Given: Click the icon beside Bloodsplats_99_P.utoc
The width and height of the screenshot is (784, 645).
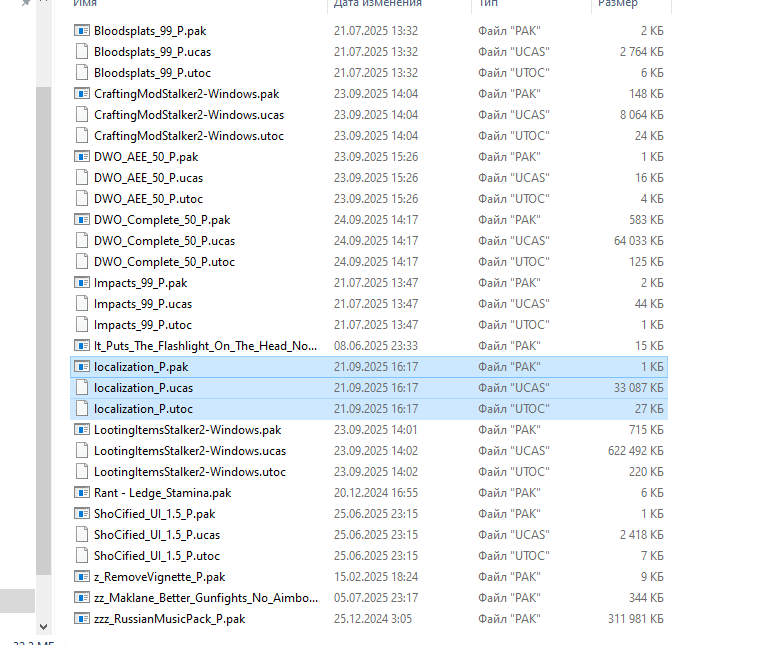Looking at the screenshot, I should tap(82, 72).
